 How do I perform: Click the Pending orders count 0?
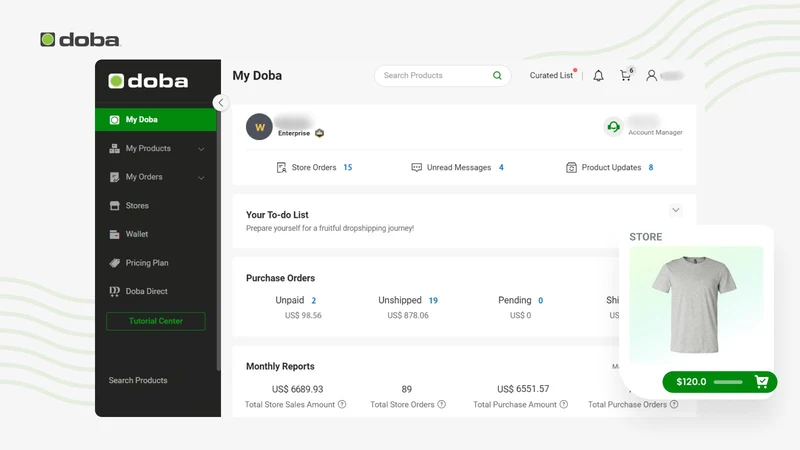click(540, 301)
